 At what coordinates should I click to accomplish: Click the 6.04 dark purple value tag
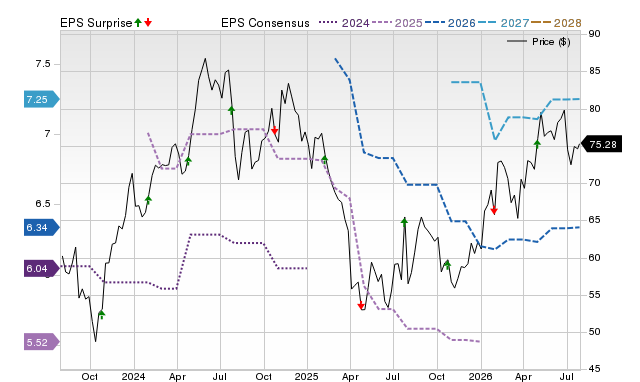(42, 269)
